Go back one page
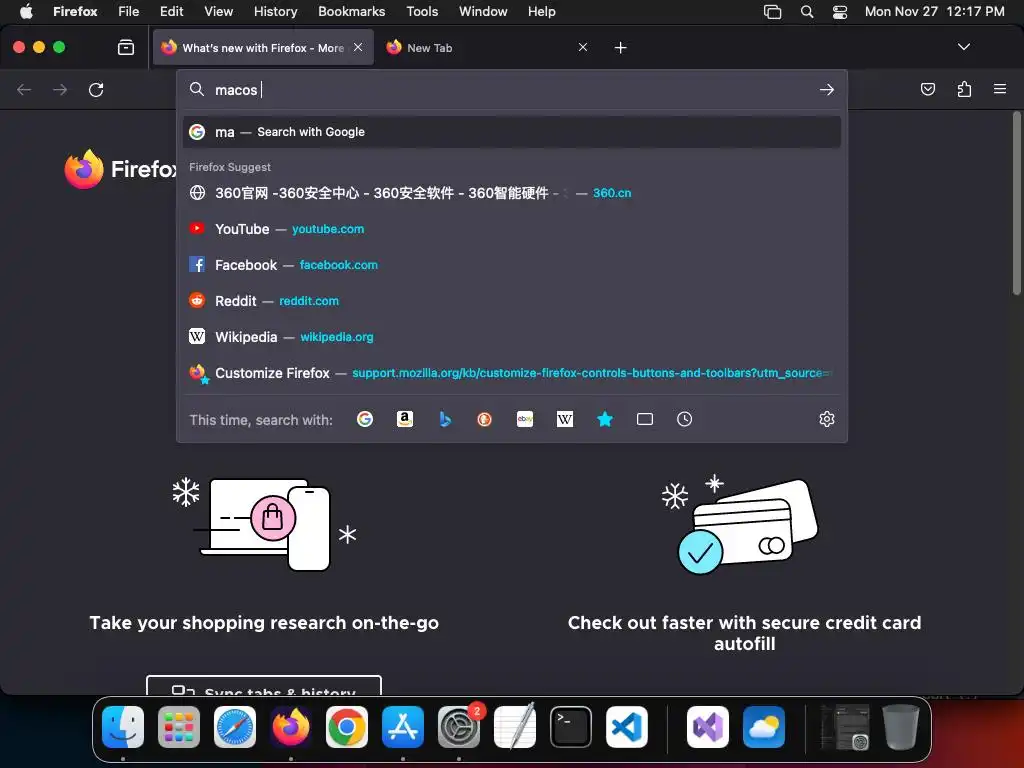 click(24, 89)
